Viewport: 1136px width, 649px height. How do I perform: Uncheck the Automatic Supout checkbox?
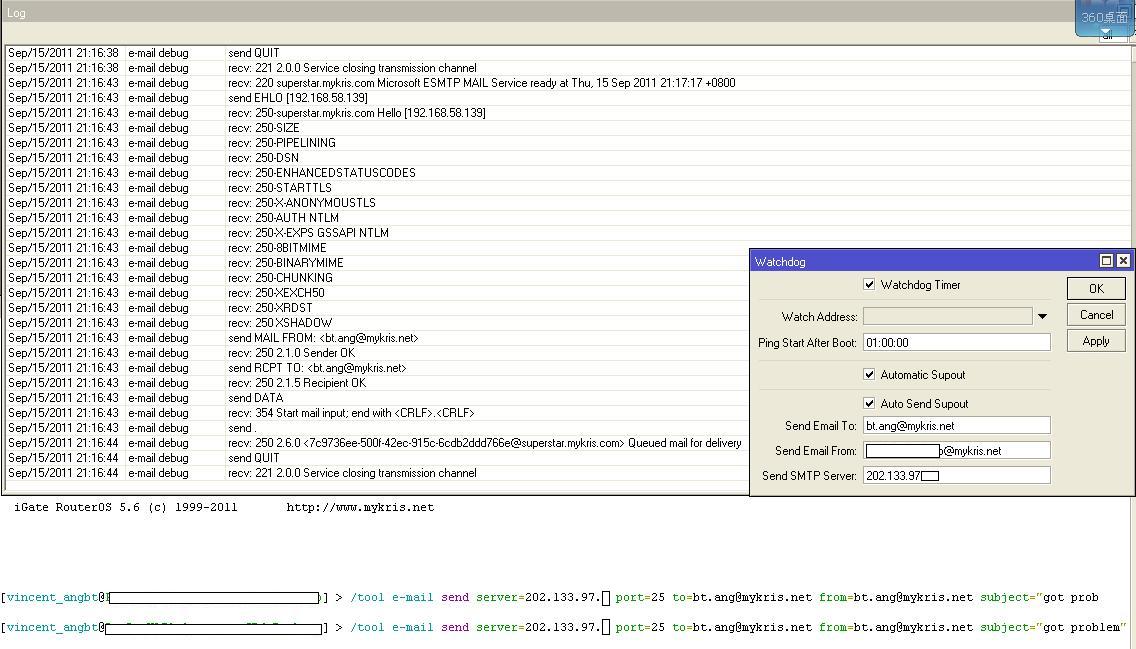(869, 374)
